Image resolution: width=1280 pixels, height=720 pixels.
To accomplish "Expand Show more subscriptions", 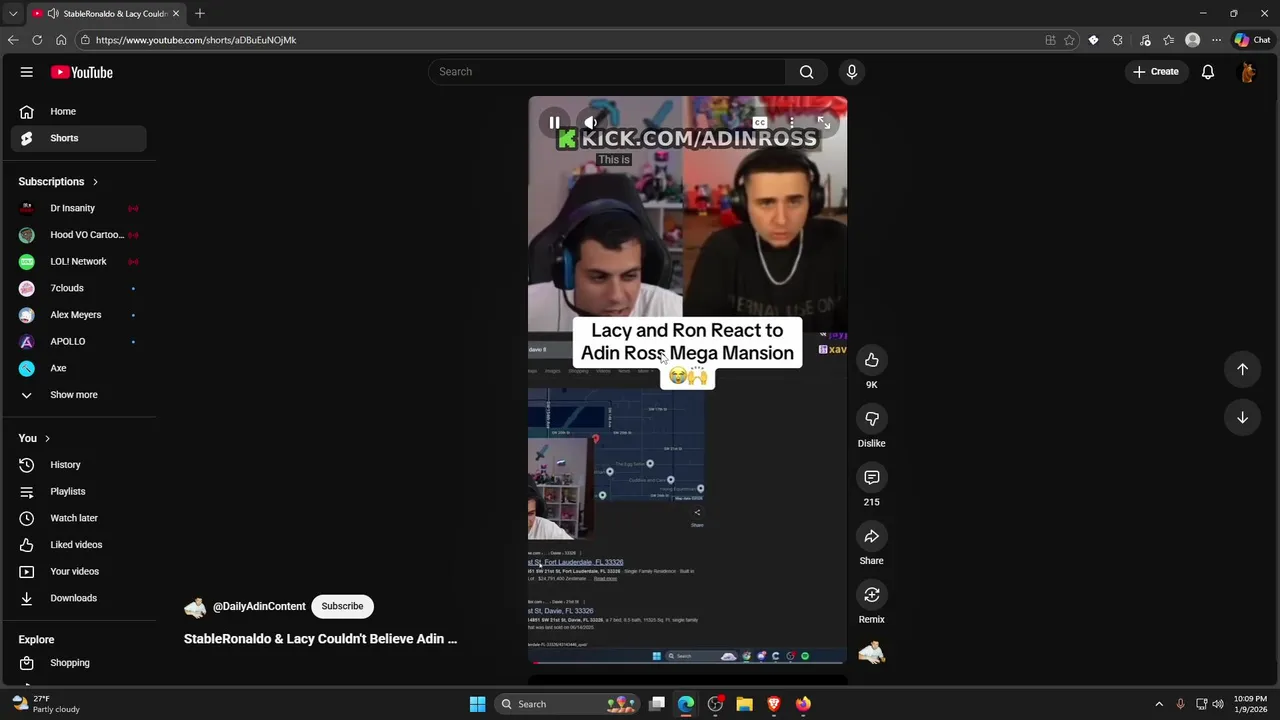I will 78,395.
